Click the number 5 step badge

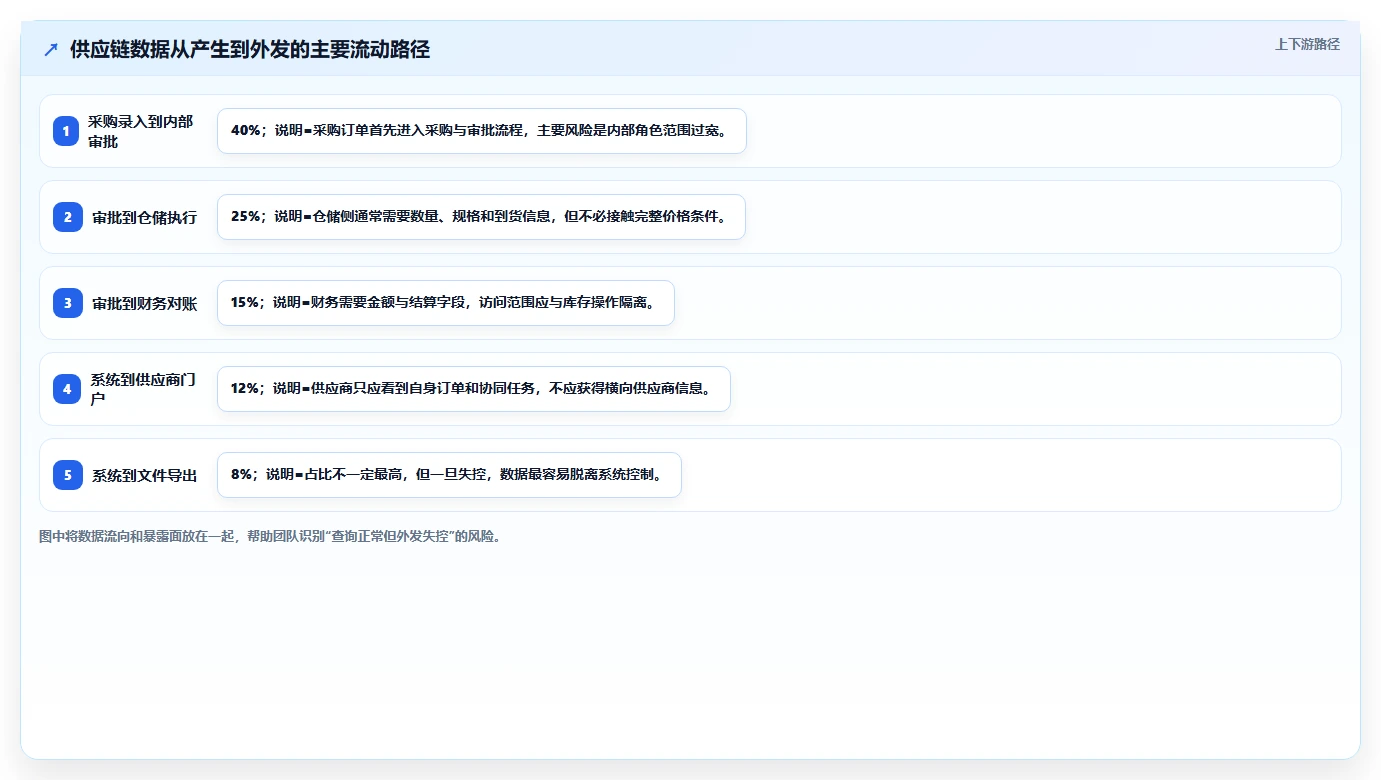68,475
